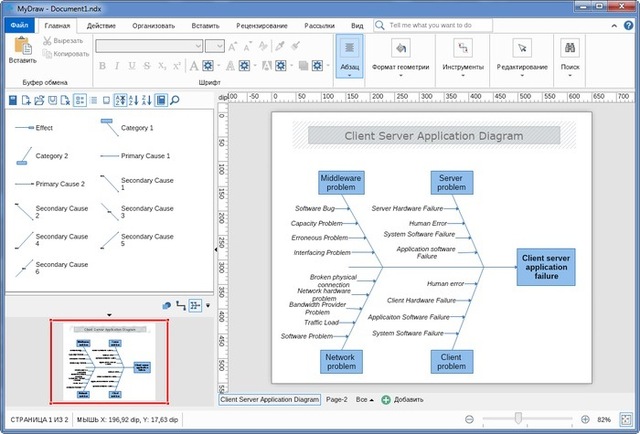Click the Добавить page plus icon
This screenshot has width=640, height=434.
tap(386, 399)
